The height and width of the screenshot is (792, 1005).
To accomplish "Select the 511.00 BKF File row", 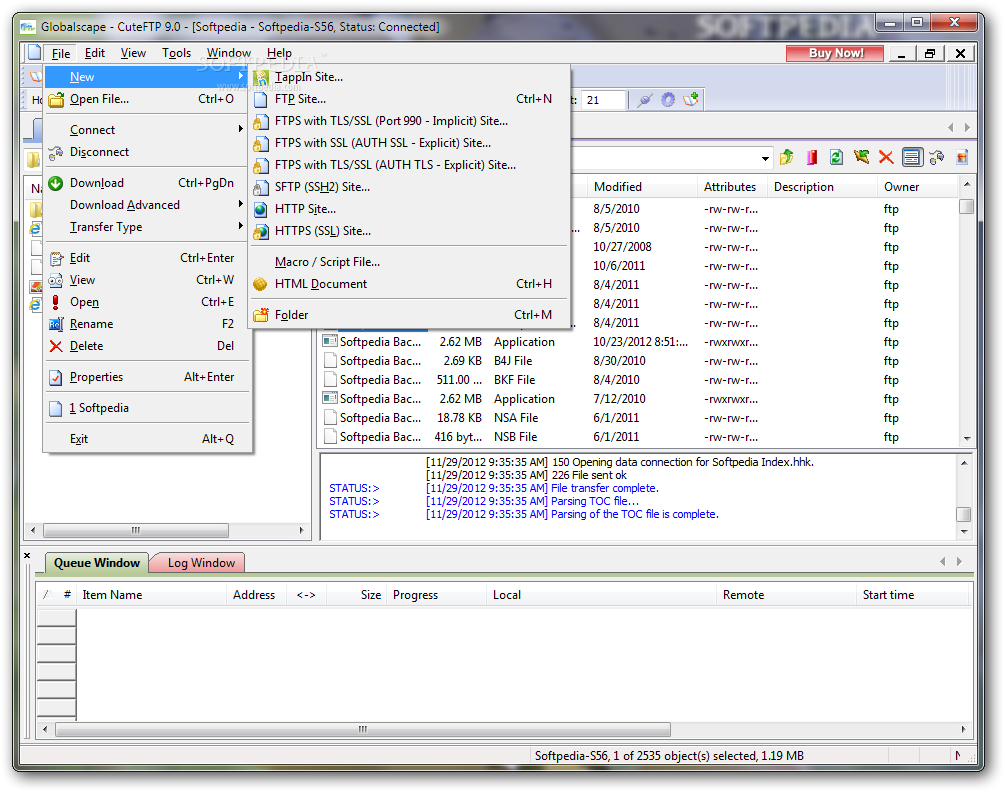I will [x=639, y=379].
